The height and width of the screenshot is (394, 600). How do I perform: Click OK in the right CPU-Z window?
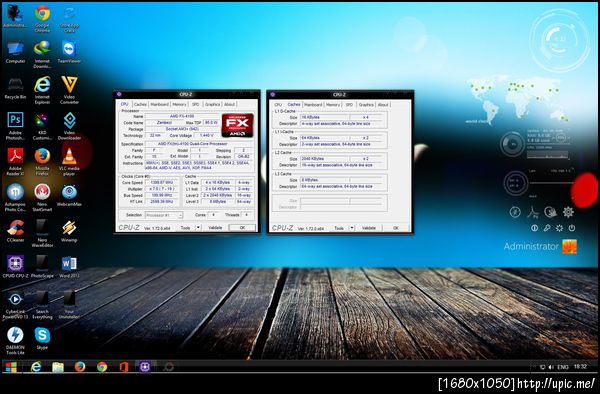[x=396, y=228]
